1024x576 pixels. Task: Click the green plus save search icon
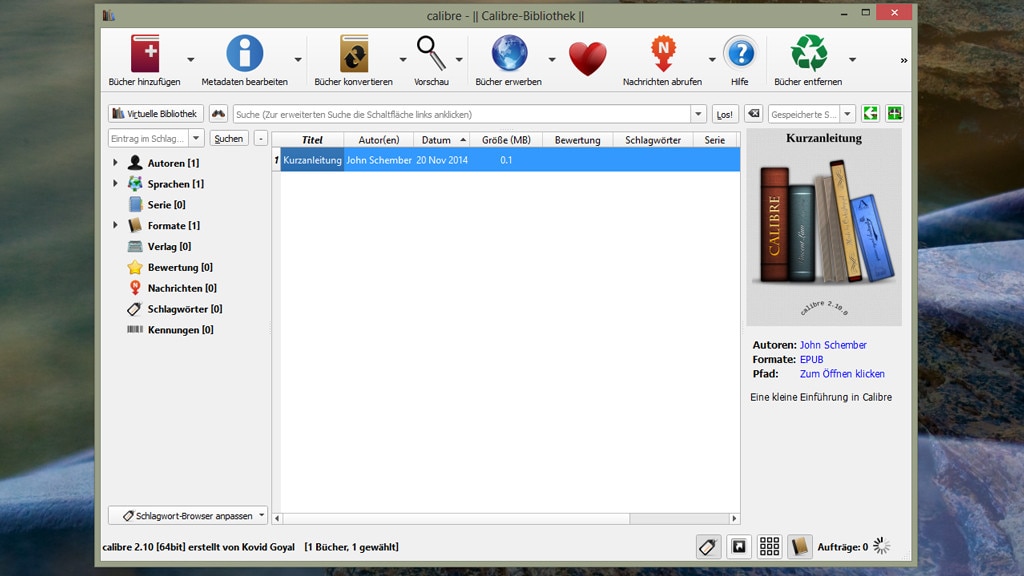(x=894, y=114)
